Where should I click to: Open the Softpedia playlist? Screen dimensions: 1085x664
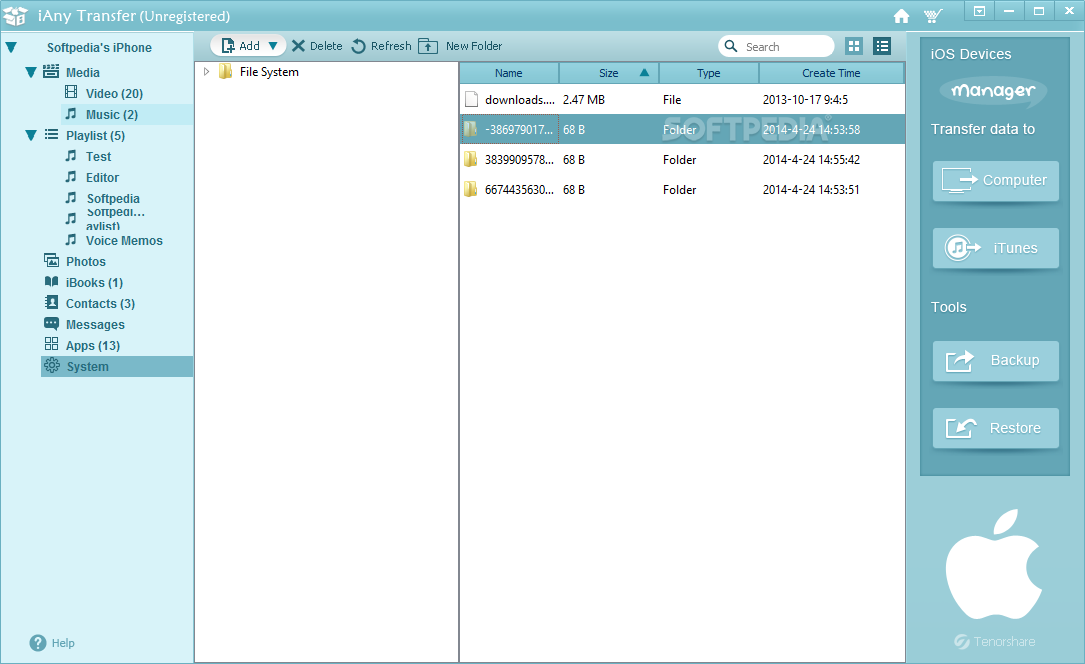coord(113,199)
